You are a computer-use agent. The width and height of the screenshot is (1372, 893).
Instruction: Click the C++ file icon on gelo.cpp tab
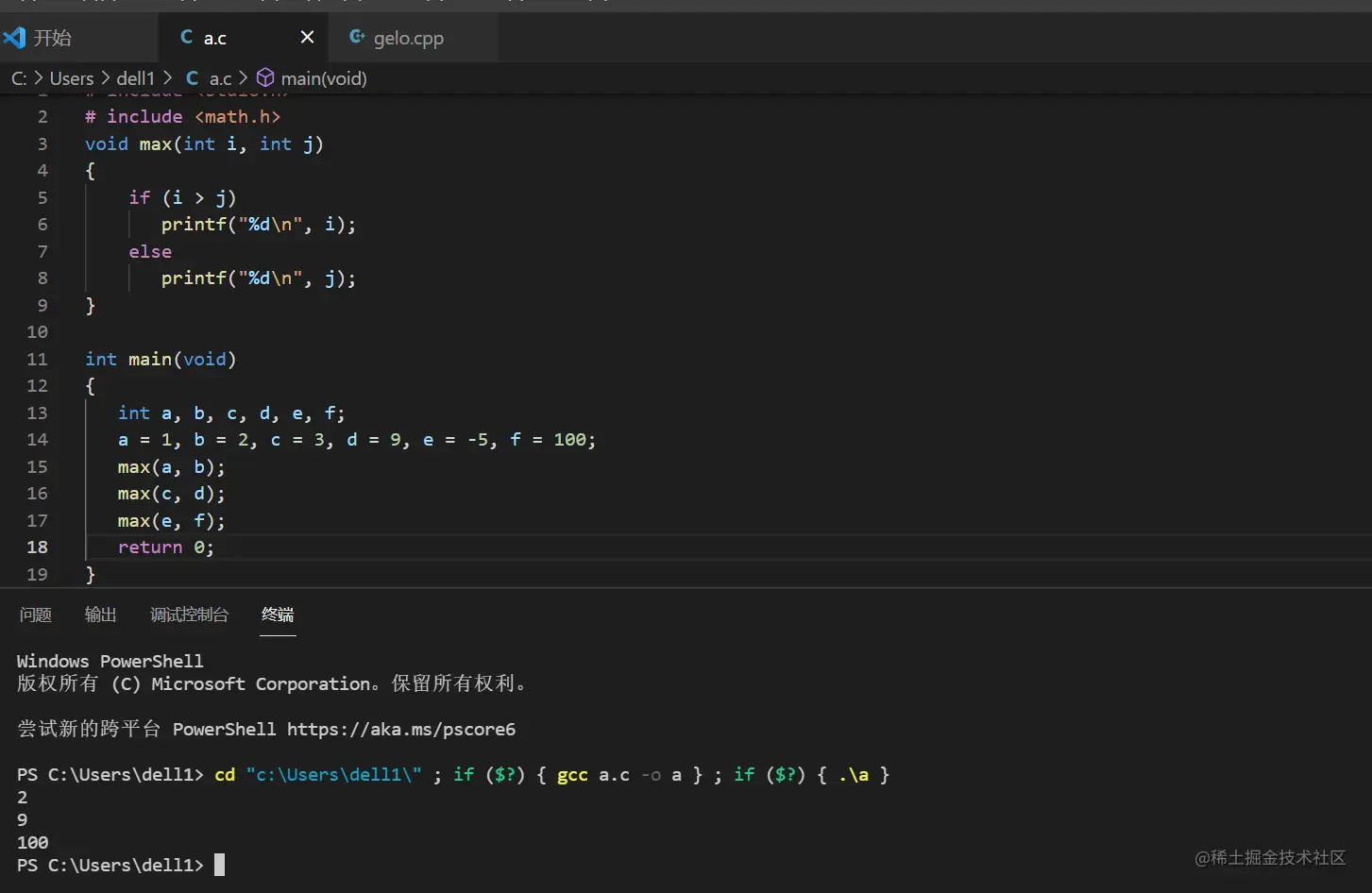coord(357,38)
